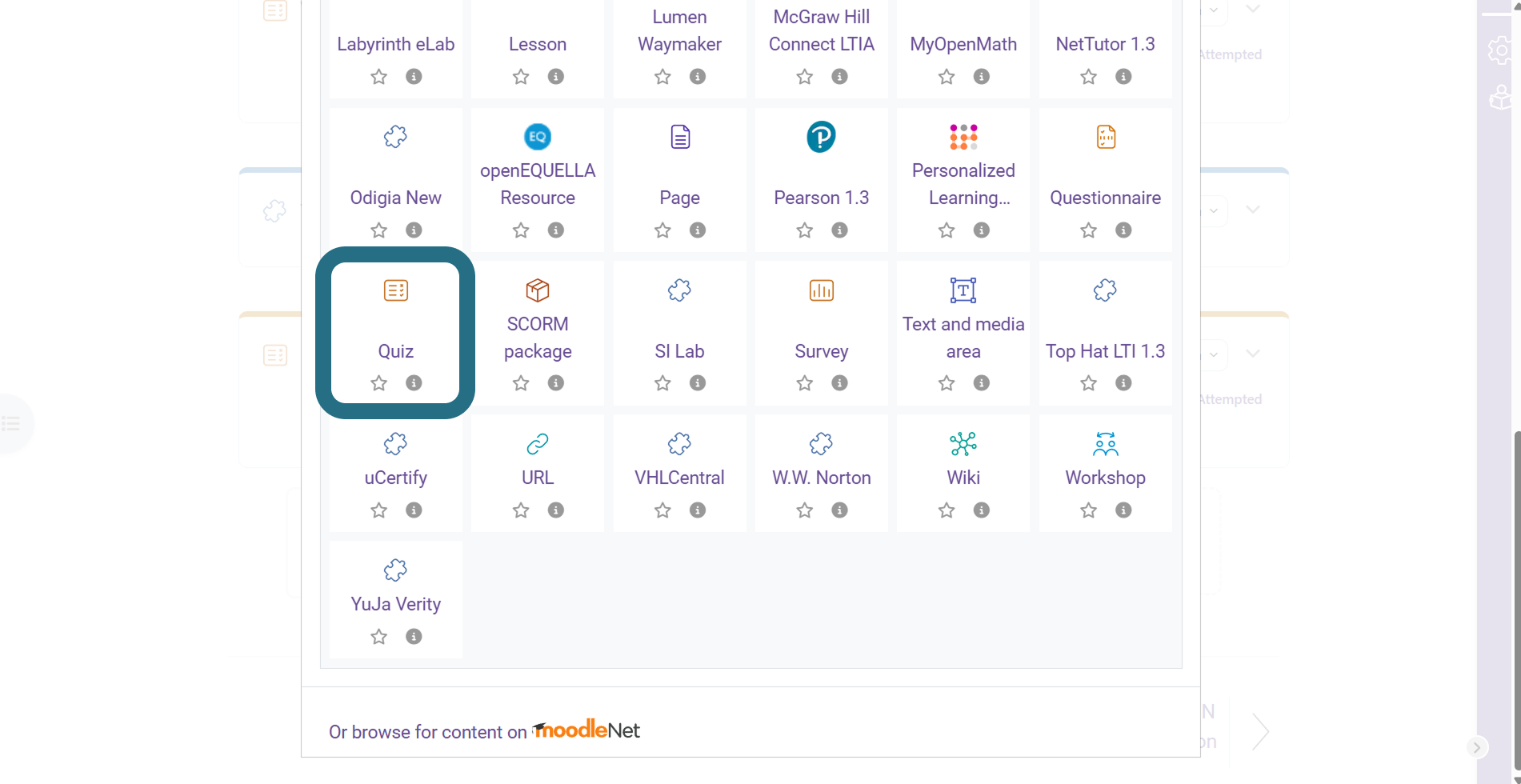
Task: Star the Odigia New activity
Action: (x=378, y=230)
